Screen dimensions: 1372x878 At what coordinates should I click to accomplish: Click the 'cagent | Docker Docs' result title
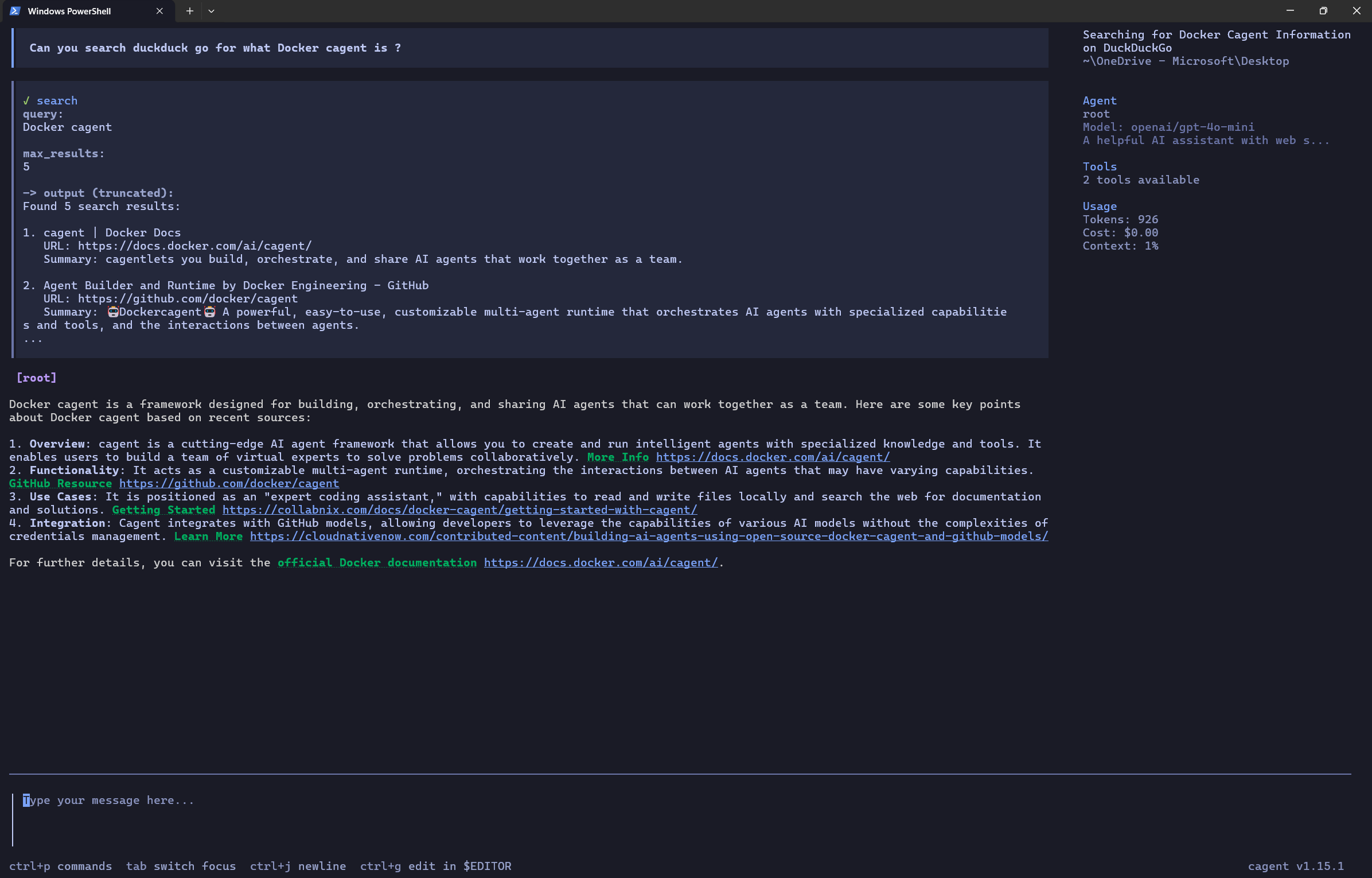[112, 233]
